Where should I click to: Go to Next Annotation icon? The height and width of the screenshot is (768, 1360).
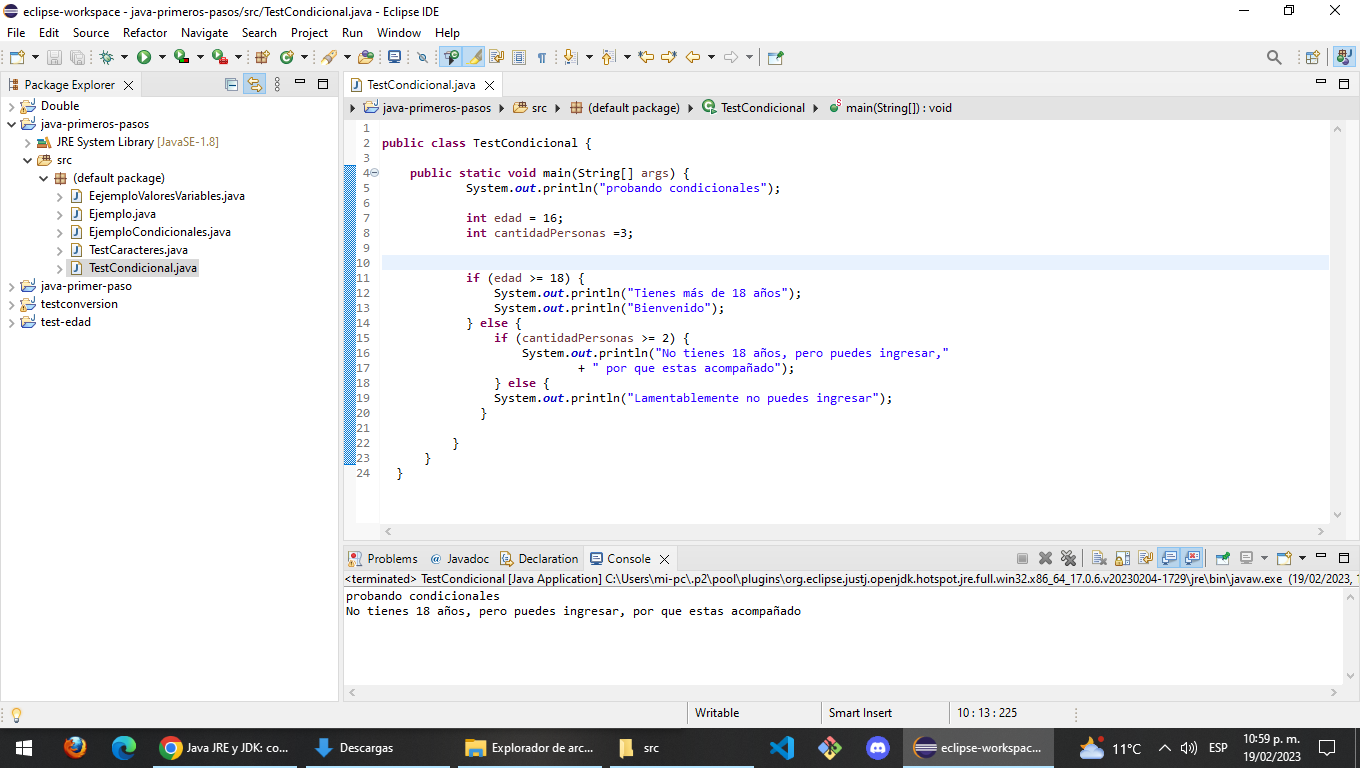pos(570,58)
